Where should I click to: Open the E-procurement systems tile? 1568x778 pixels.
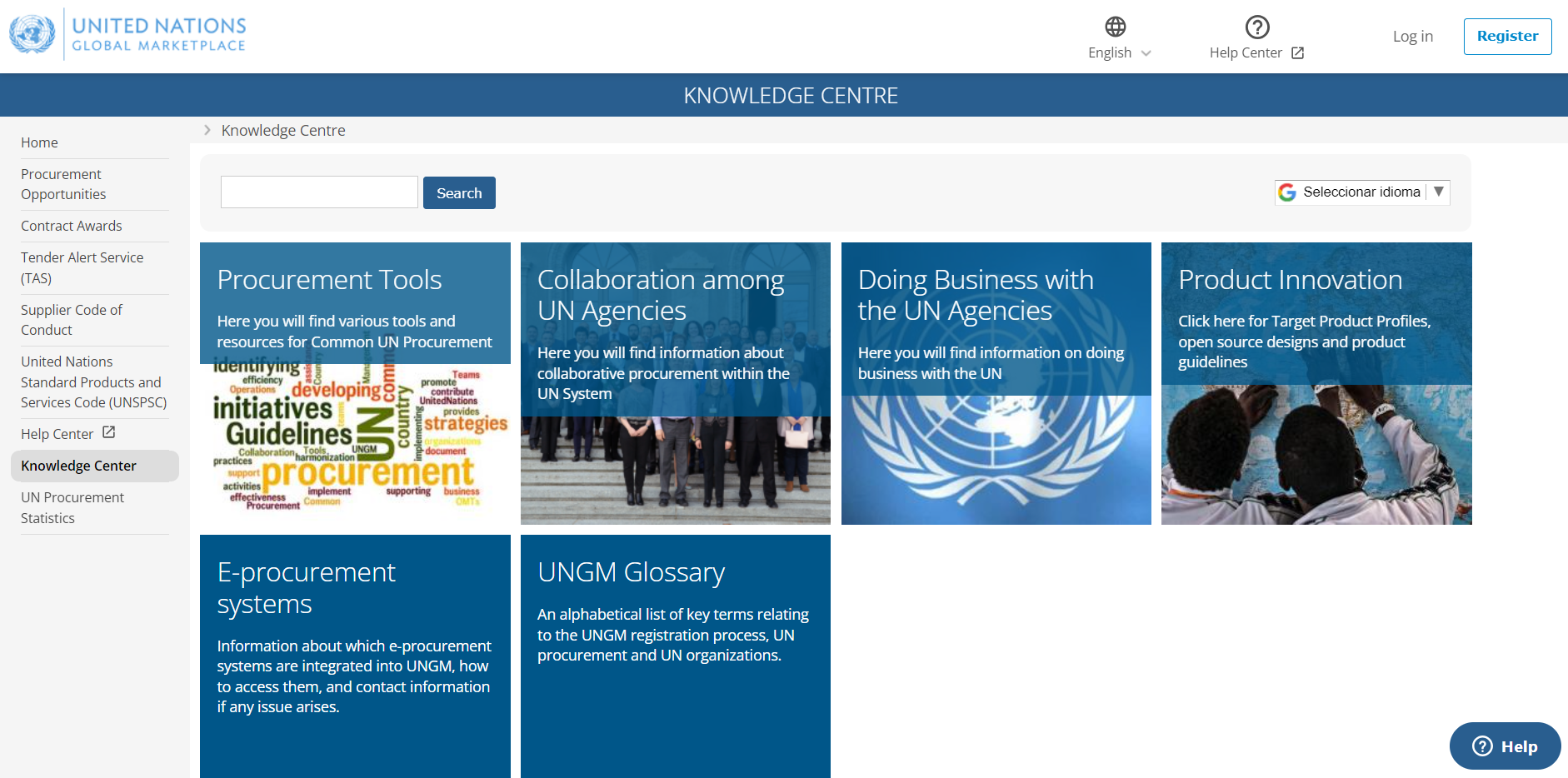click(x=355, y=656)
